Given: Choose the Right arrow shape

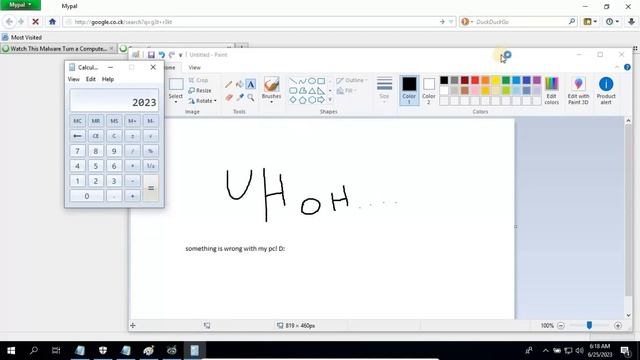Looking at the screenshot, I should pyautogui.click(x=321, y=100).
